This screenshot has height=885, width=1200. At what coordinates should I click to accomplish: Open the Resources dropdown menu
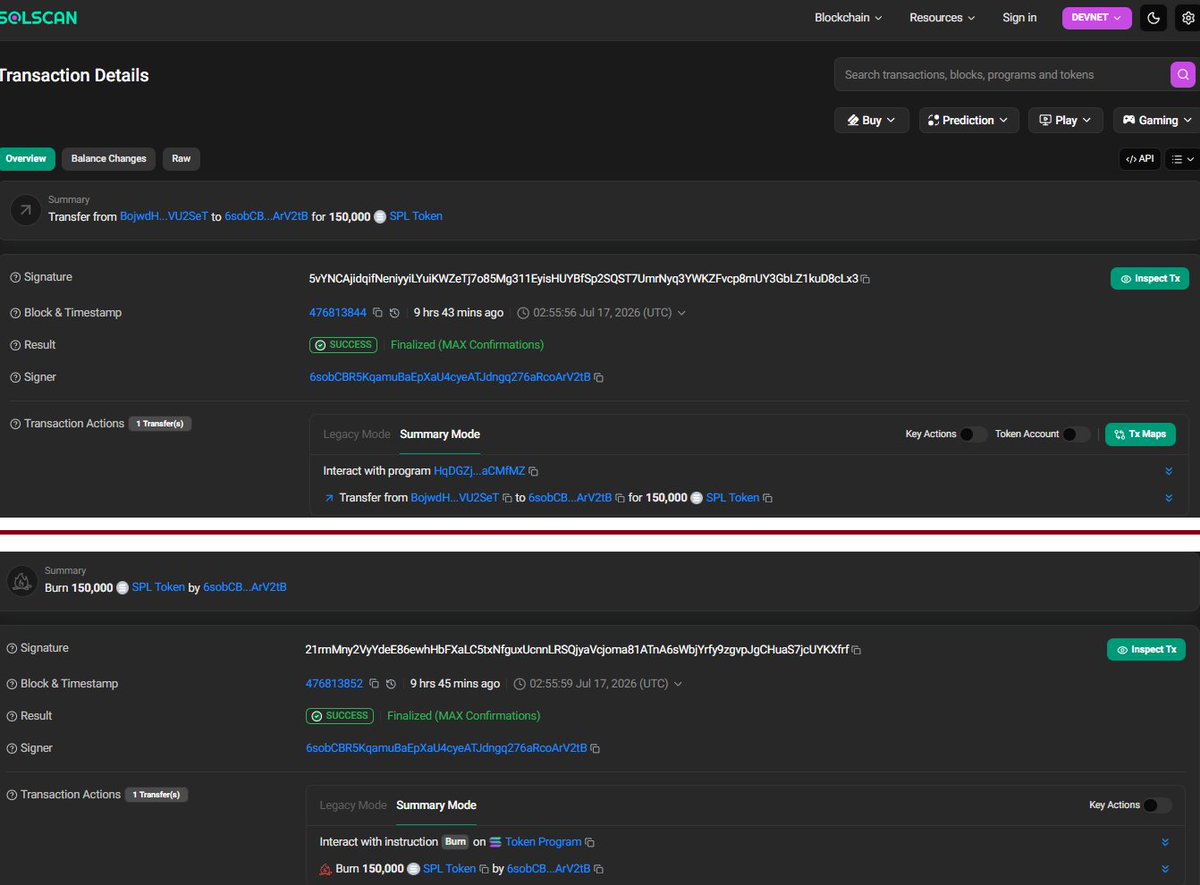(x=942, y=18)
